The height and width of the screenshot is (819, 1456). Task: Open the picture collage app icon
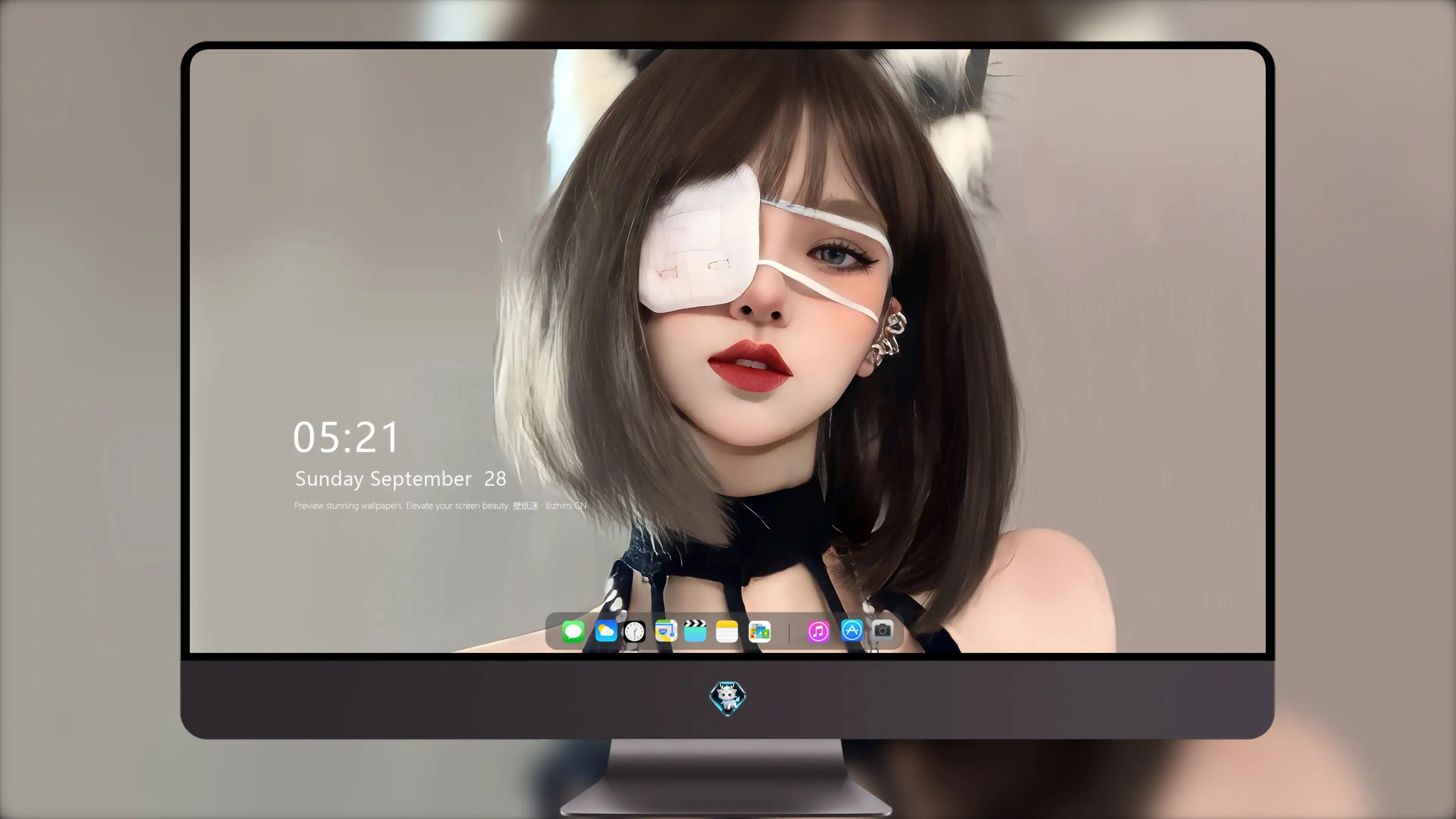[x=759, y=631]
